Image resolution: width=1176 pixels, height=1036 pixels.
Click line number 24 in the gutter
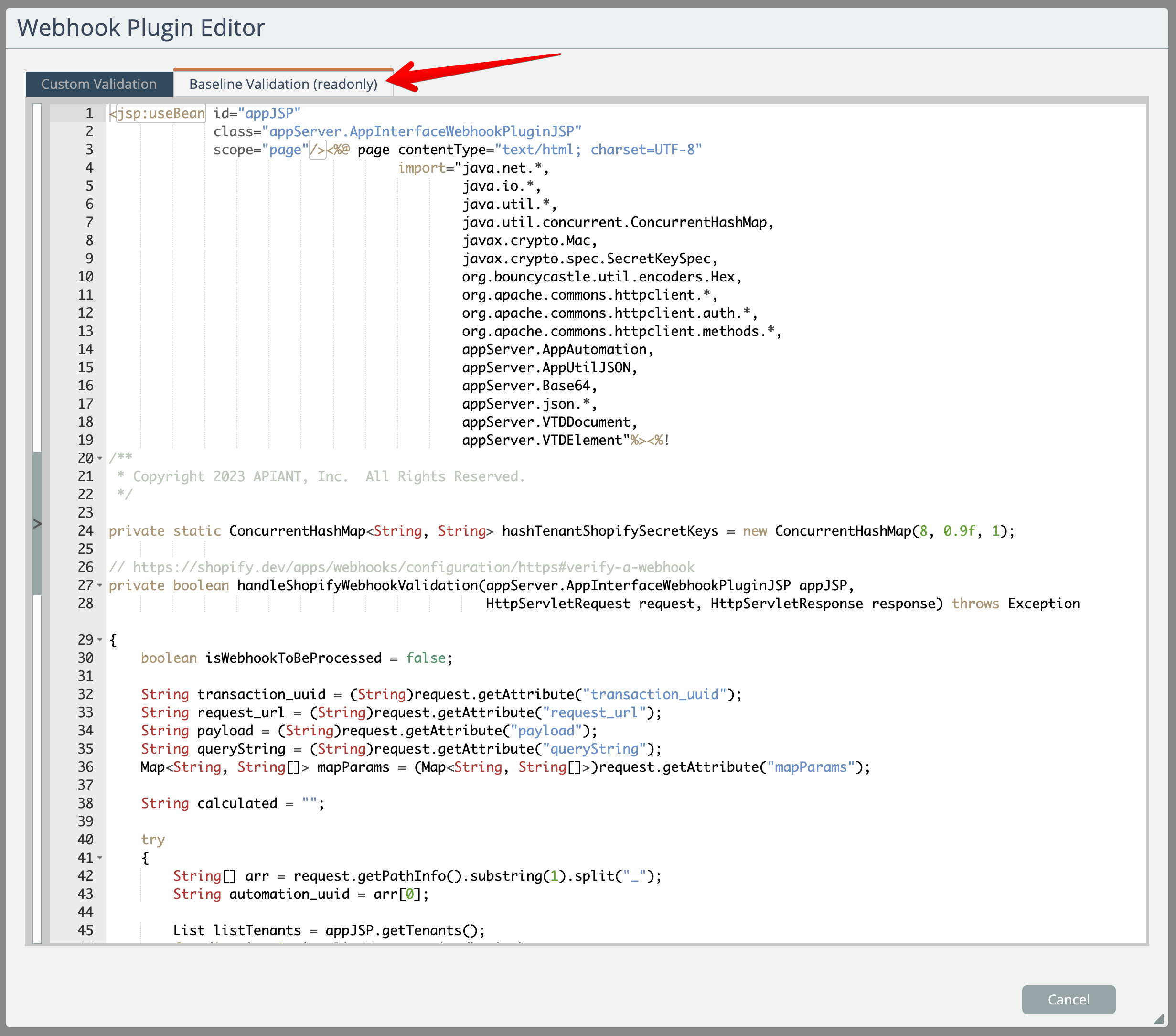[85, 530]
